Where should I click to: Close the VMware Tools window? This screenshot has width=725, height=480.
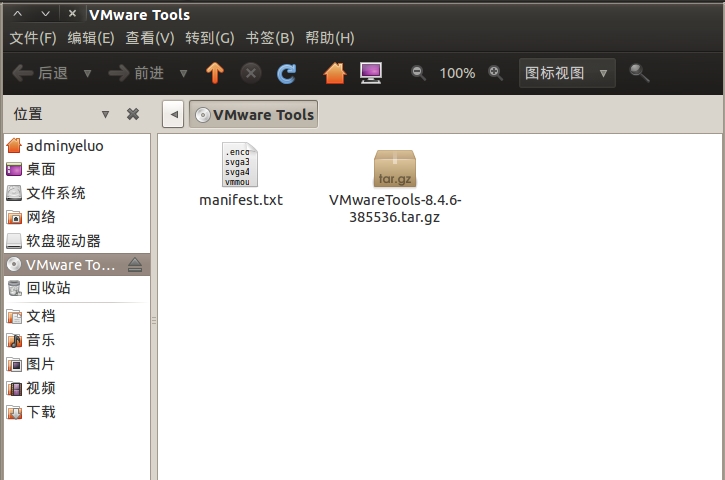(72, 14)
